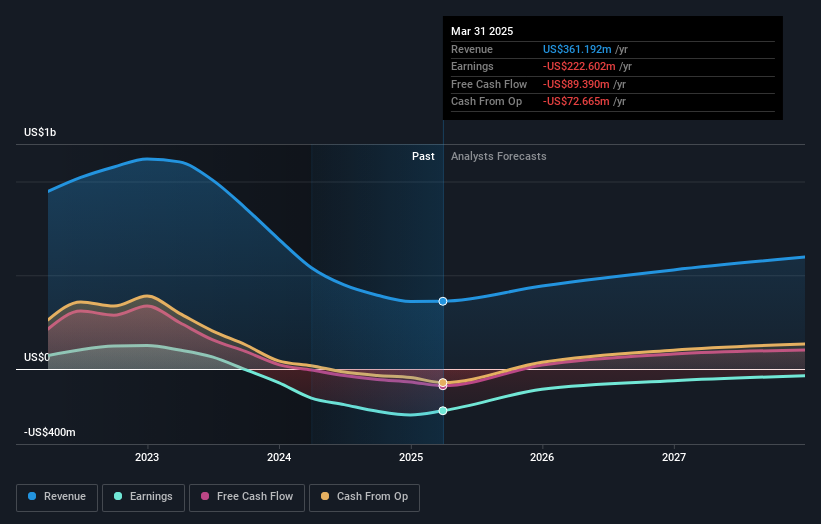Click the 2024 x-axis label
The height and width of the screenshot is (524, 821).
[279, 458]
